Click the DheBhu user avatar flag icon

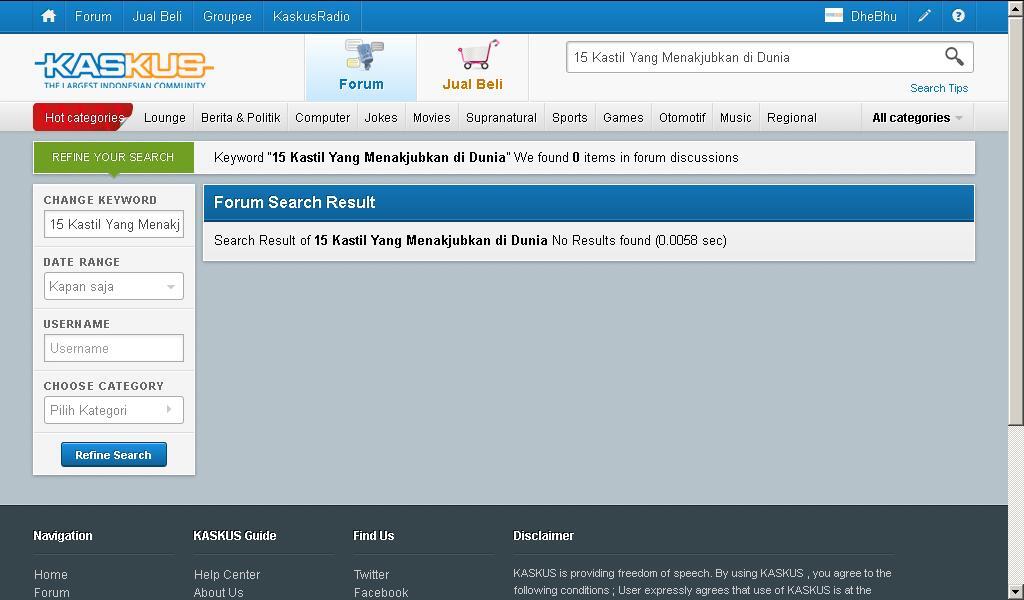[x=833, y=16]
